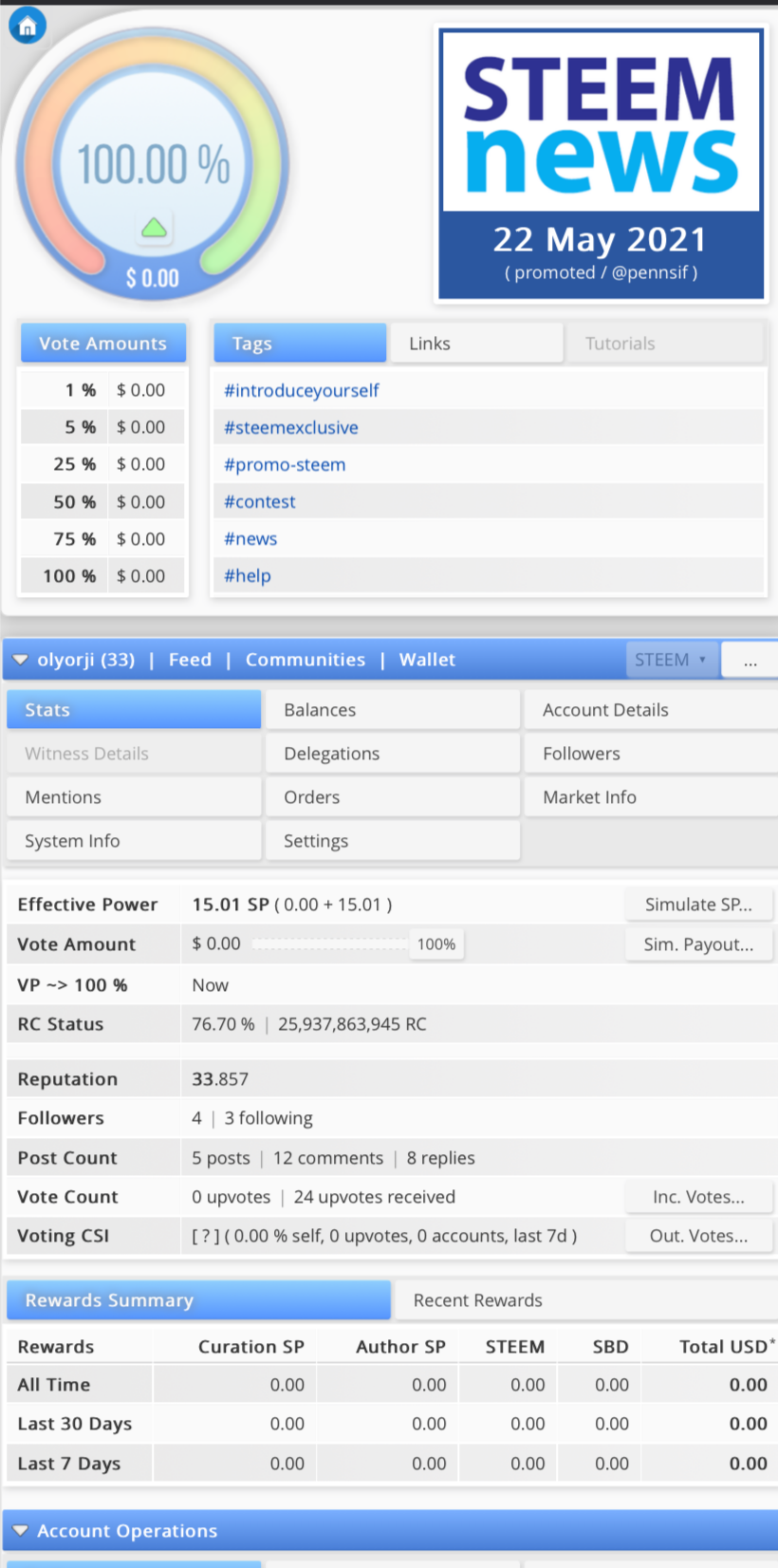Click the 25,937,863,945 RC value
The height and width of the screenshot is (1568, 778).
pos(352,1024)
